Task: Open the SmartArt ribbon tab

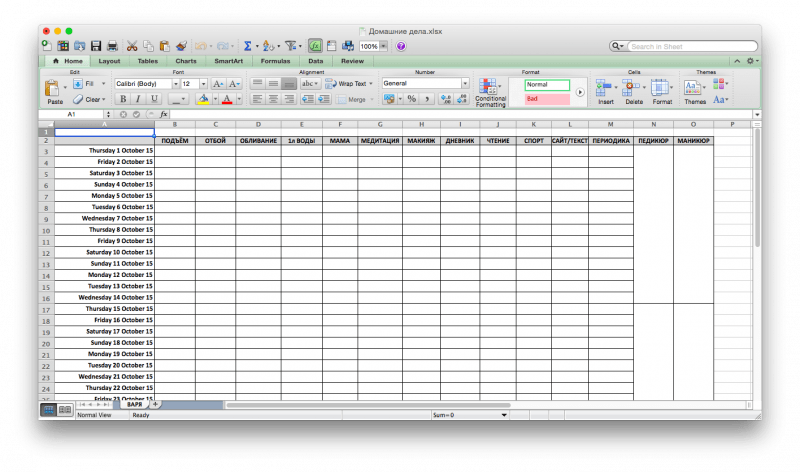Action: tap(229, 61)
